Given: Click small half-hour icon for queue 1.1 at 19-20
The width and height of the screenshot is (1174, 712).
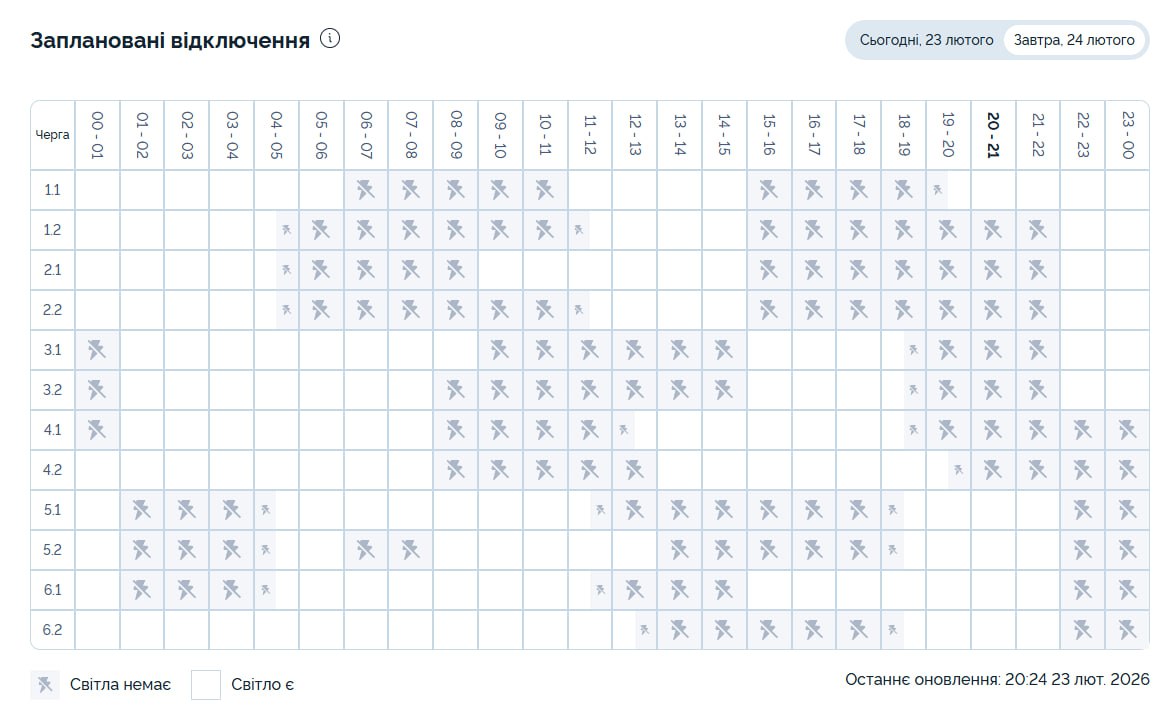Looking at the screenshot, I should pos(938,190).
